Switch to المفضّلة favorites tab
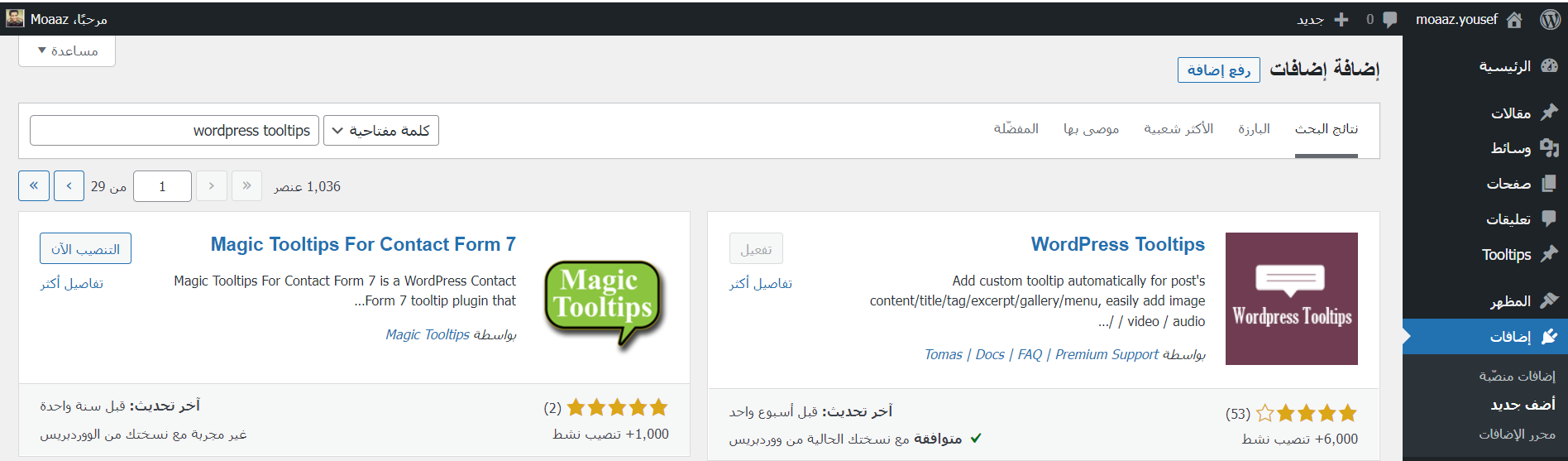This screenshot has width=1568, height=461. [x=1016, y=129]
